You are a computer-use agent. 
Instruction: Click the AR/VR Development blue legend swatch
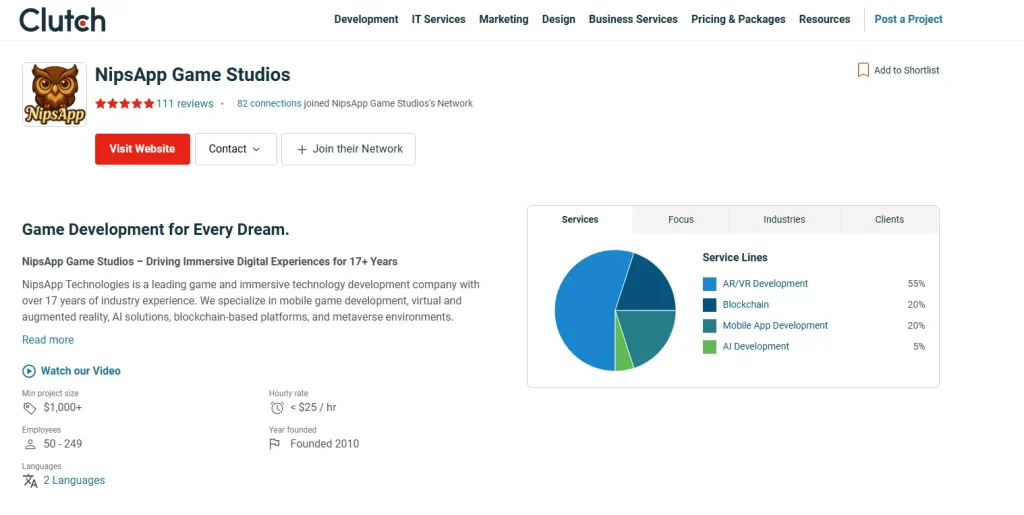[710, 284]
